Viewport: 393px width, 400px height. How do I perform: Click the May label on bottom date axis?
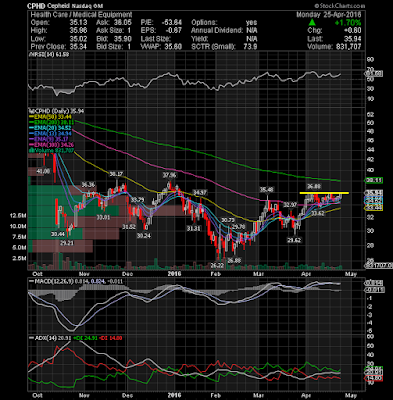(351, 395)
